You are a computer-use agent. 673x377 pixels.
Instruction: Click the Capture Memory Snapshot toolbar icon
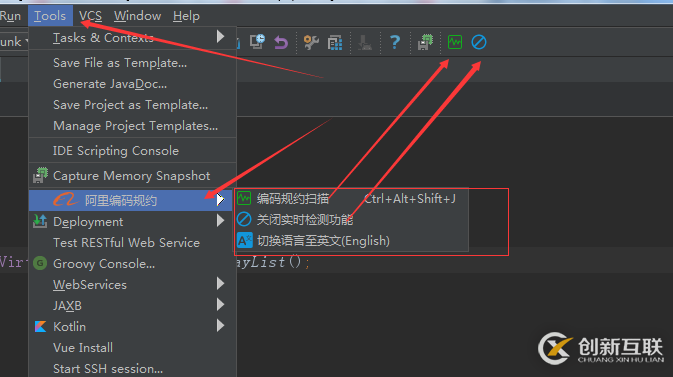click(425, 43)
